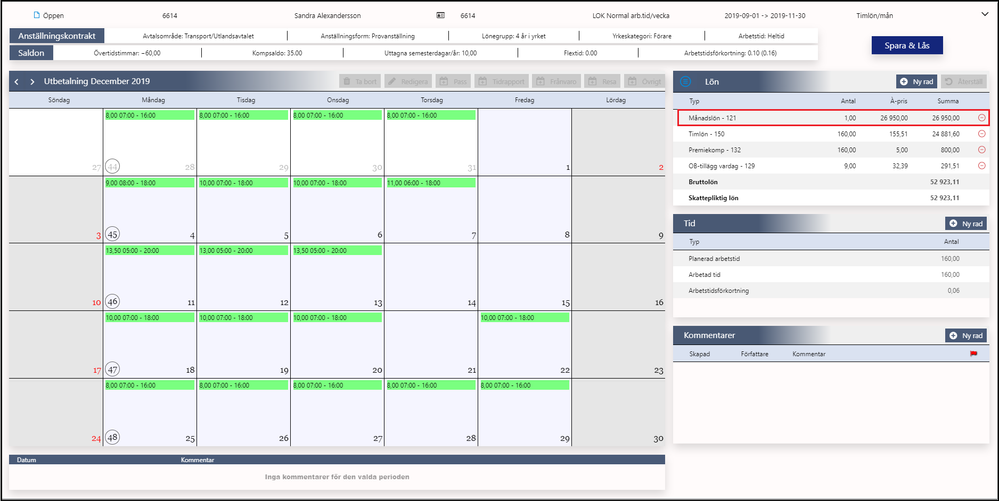Click the Öppen document status icon
Image resolution: width=999 pixels, height=501 pixels.
(36, 15)
